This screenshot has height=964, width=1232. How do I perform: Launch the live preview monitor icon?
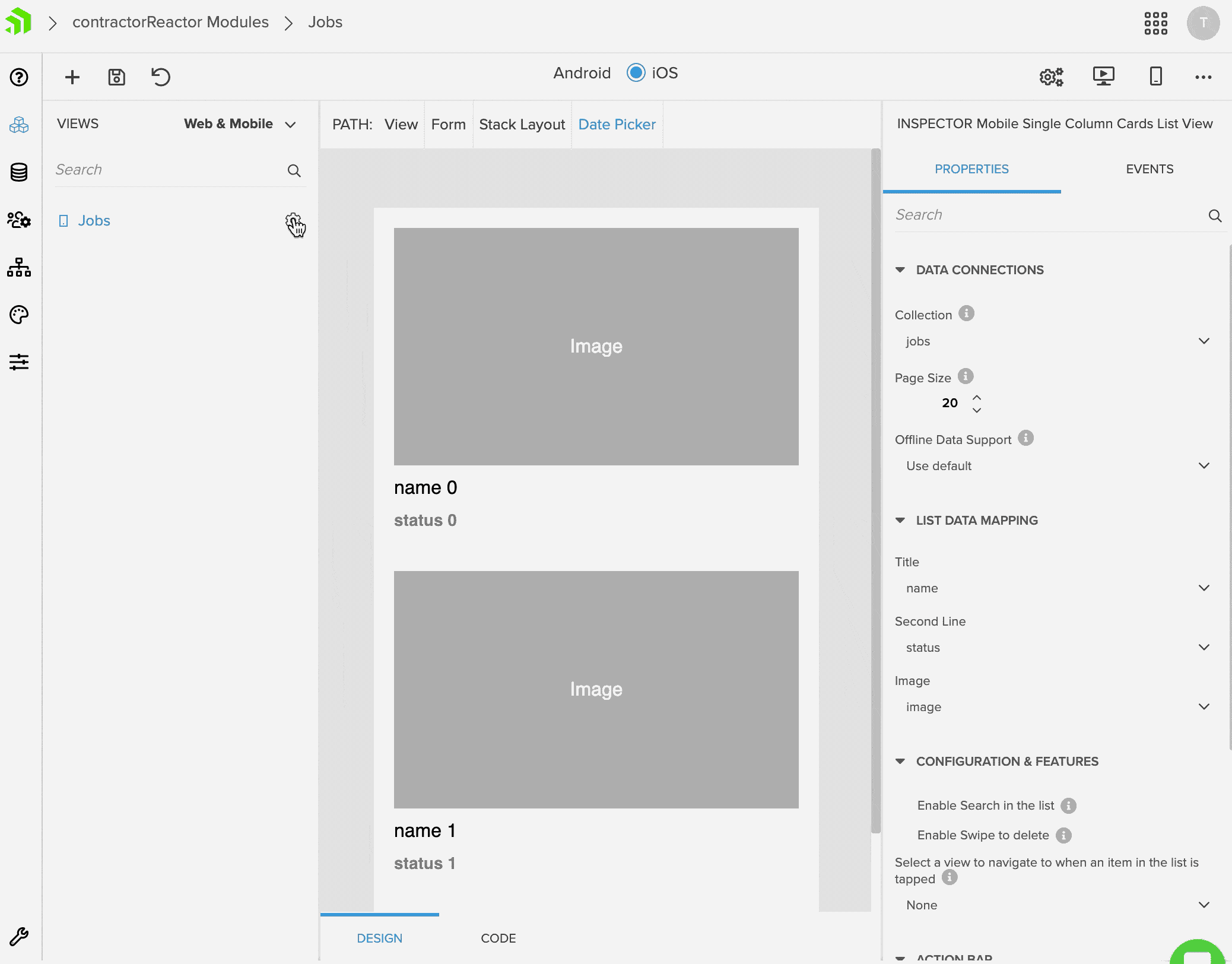(1103, 77)
